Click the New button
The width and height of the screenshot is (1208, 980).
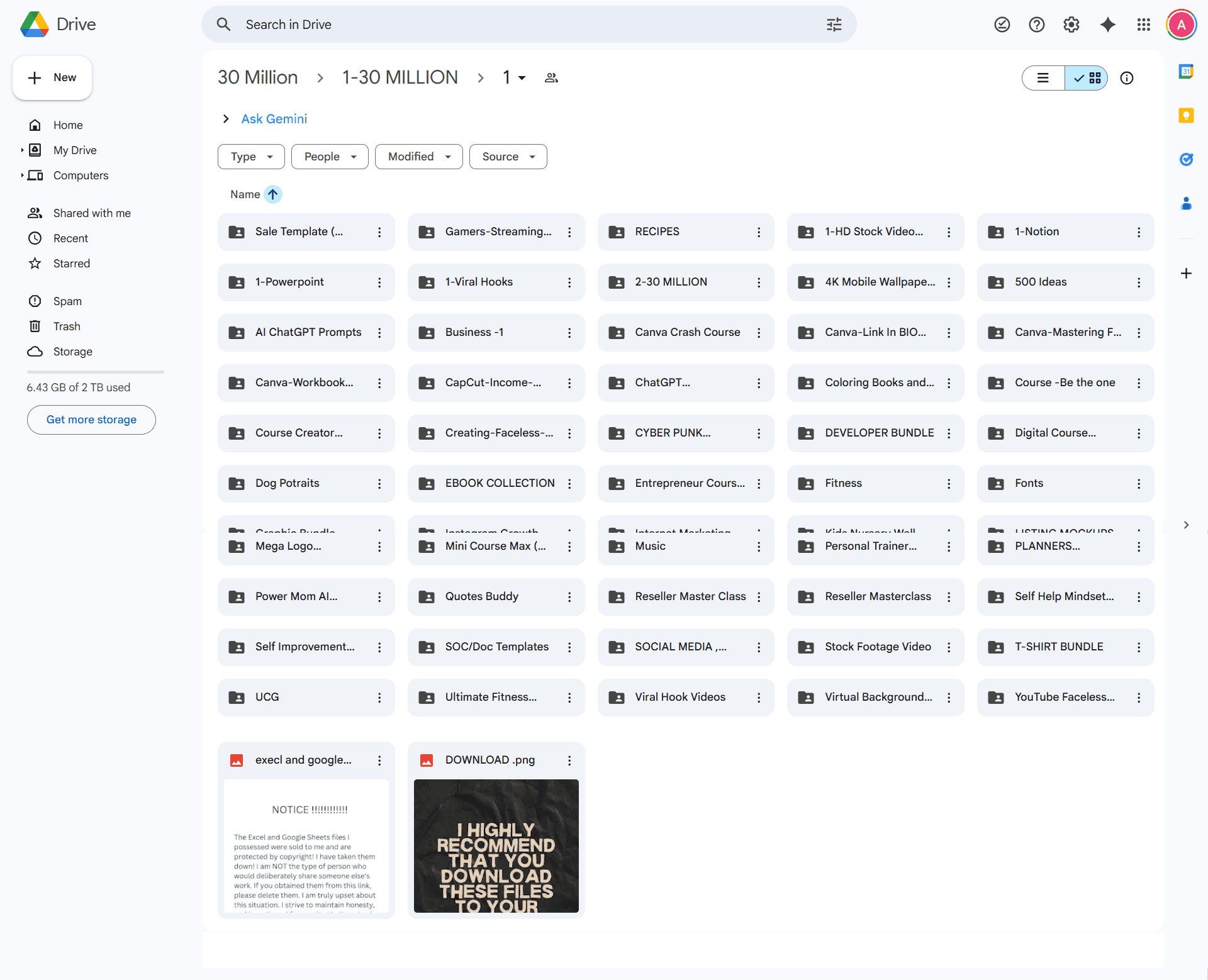tap(52, 78)
